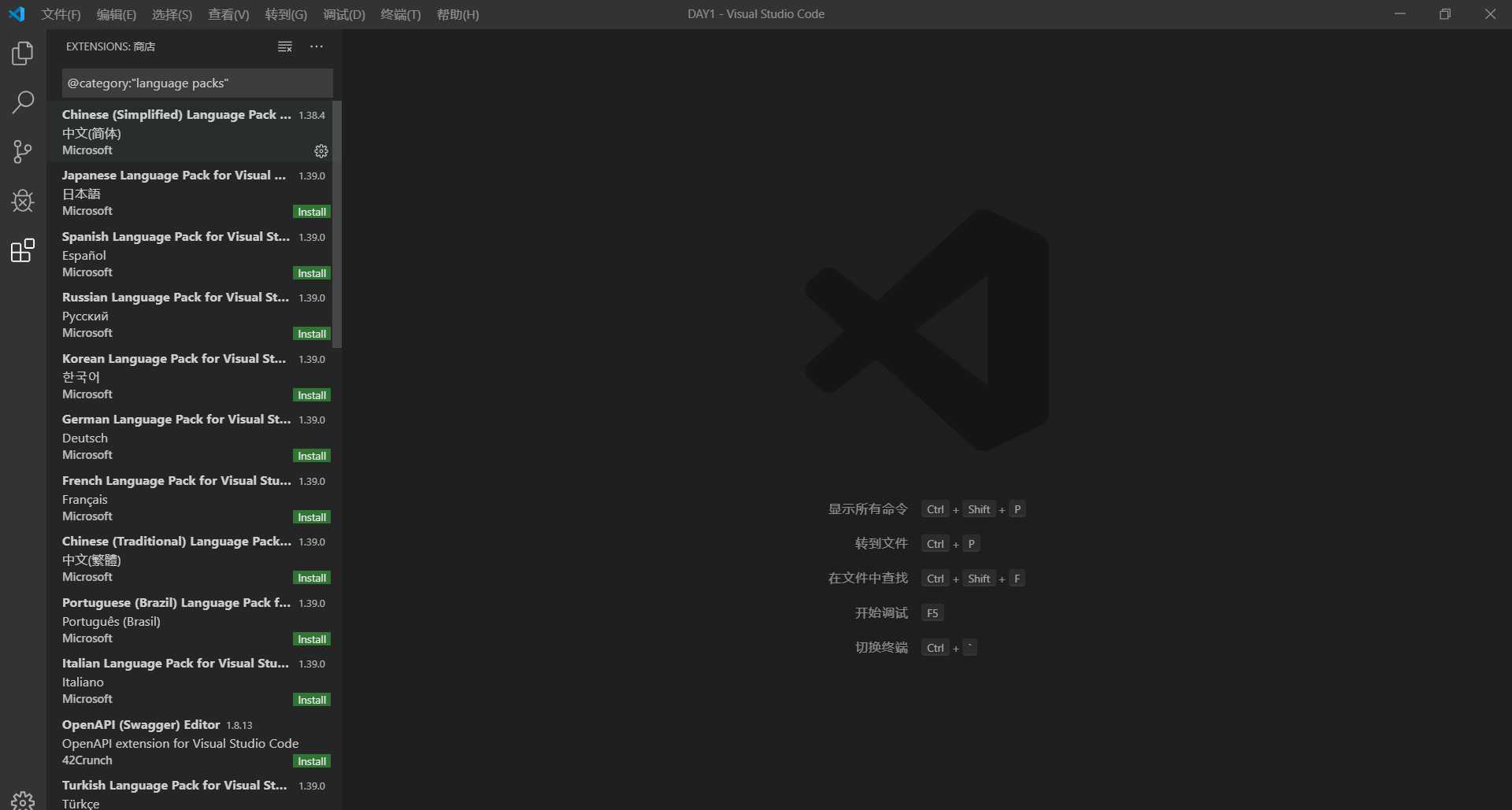Screen dimensions: 1512x810
Task: Click the extensions search input field
Action: click(x=197, y=83)
